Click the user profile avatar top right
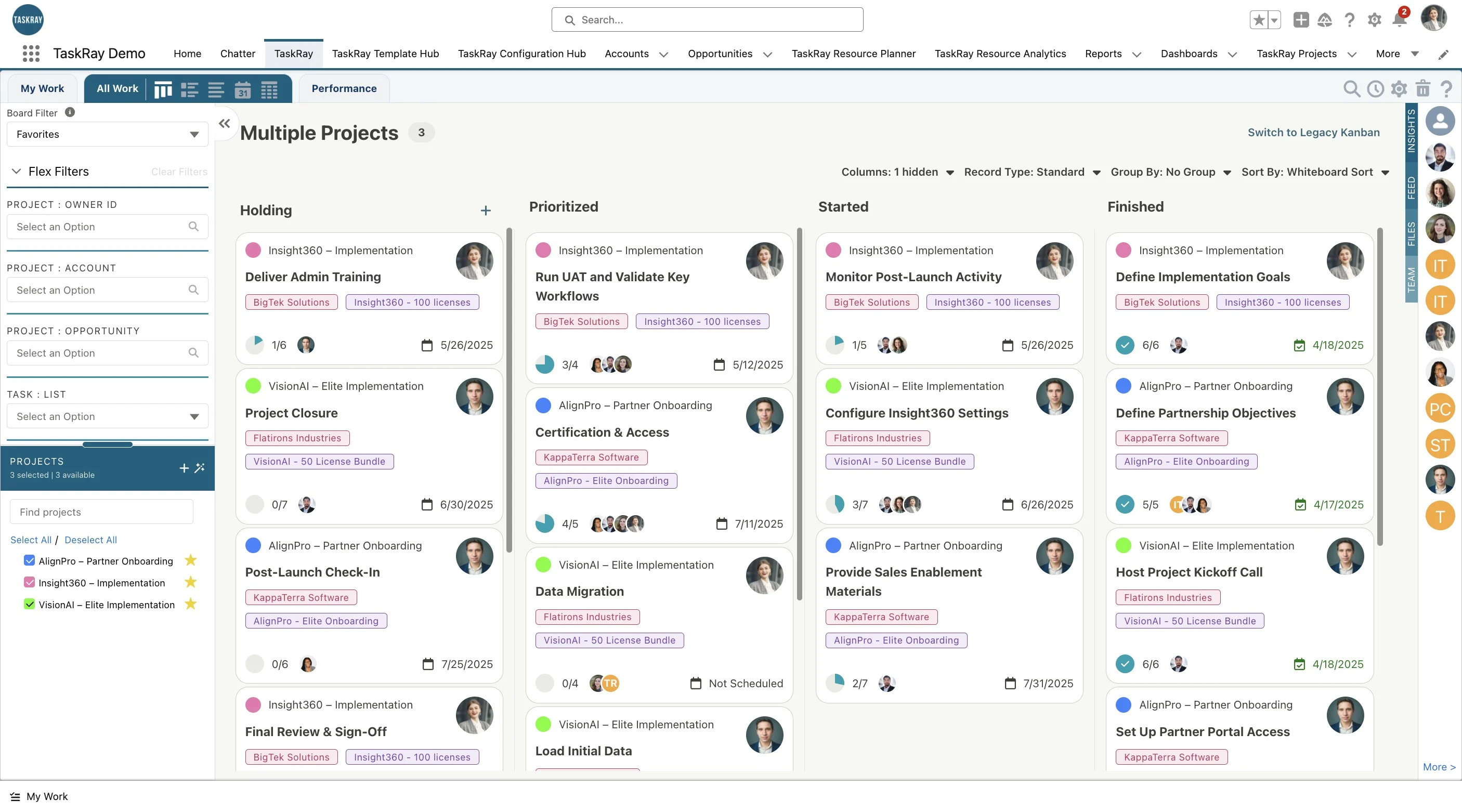 click(1433, 19)
